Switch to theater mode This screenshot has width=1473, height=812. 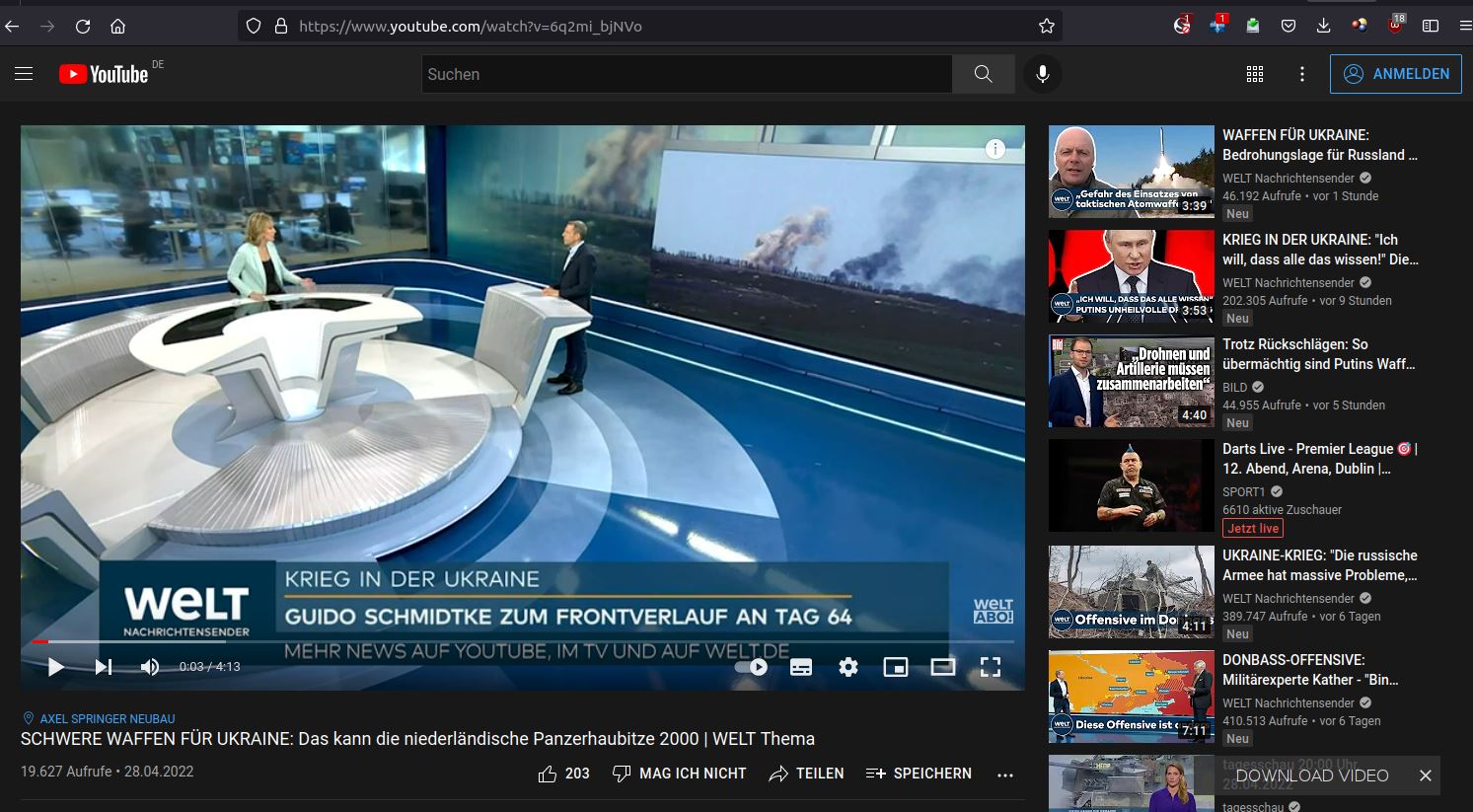coord(943,667)
